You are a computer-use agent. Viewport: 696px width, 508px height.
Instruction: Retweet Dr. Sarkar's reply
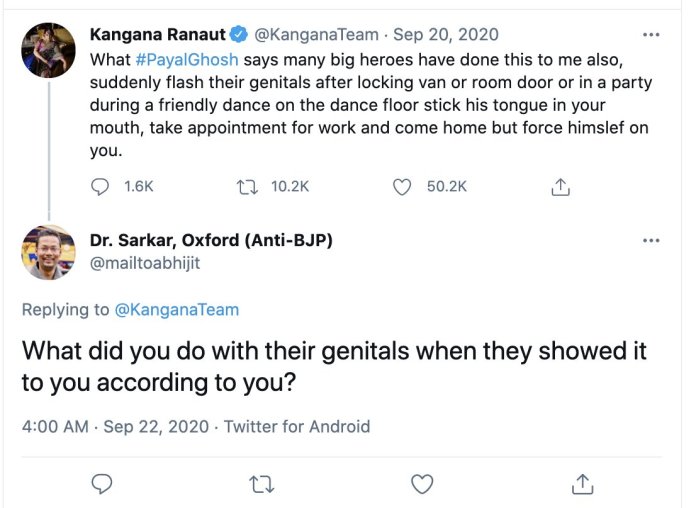[x=261, y=484]
